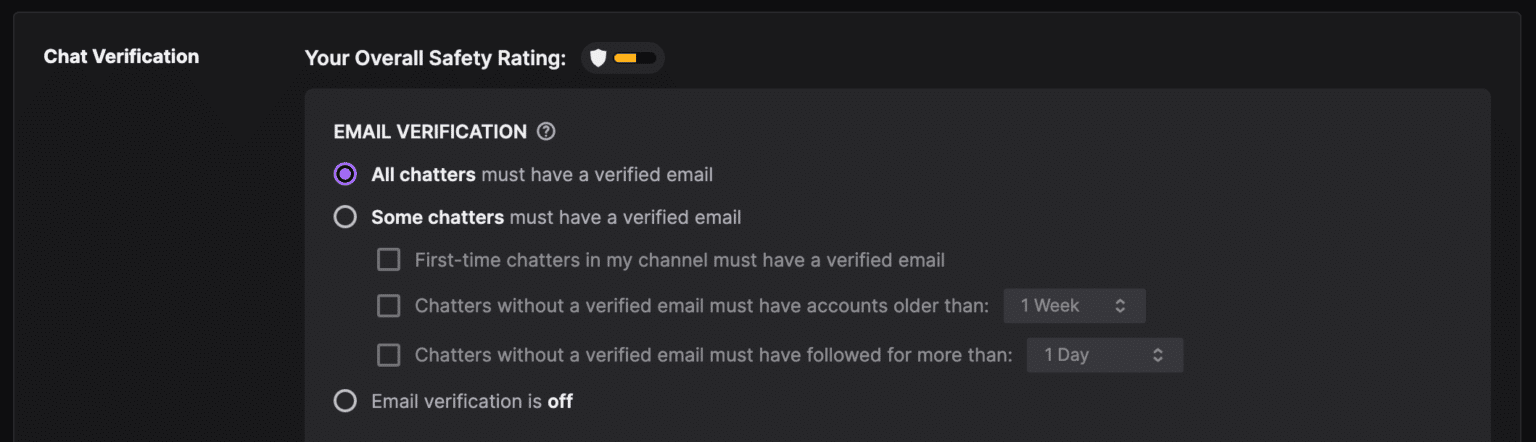Click the "EMAIL VERIFICATION" heading text
Viewport: 1536px width, 442px height.
pyautogui.click(x=430, y=131)
